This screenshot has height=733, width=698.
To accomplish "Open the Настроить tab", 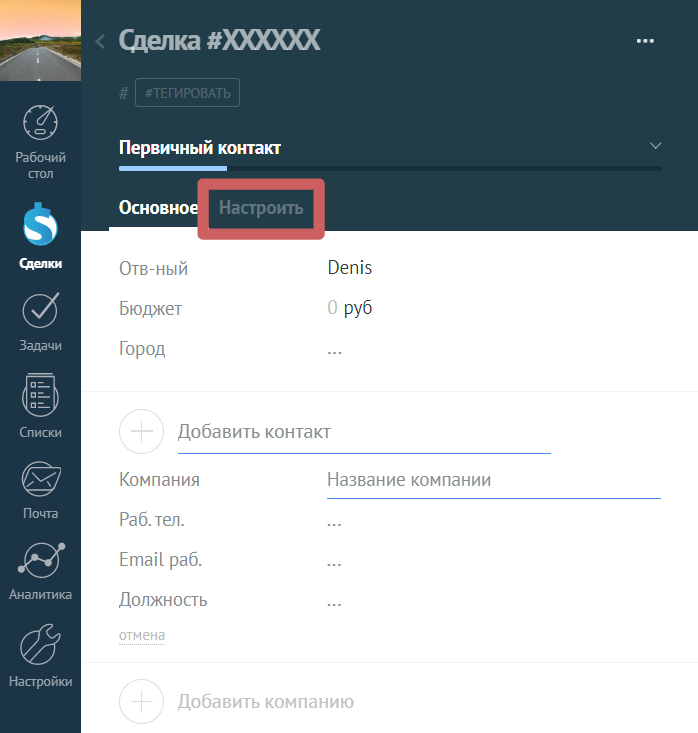I will [x=261, y=208].
